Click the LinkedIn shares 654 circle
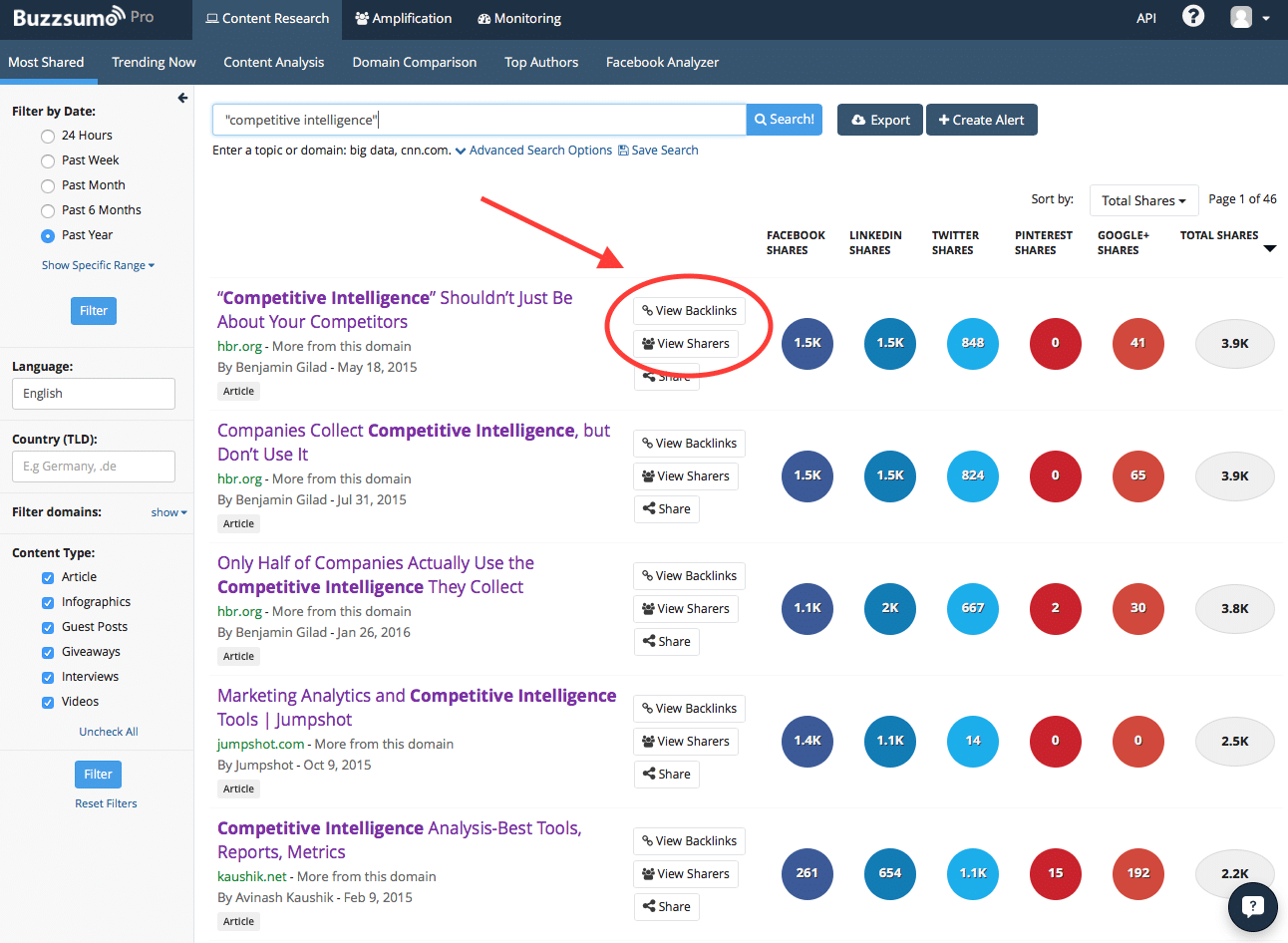The width and height of the screenshot is (1288, 943). [x=890, y=873]
